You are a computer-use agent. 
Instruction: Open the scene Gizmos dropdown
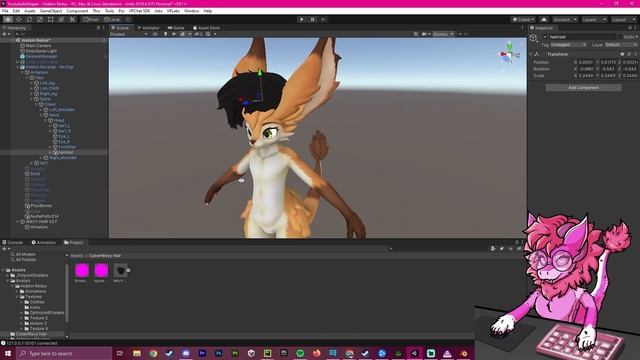pos(443,34)
